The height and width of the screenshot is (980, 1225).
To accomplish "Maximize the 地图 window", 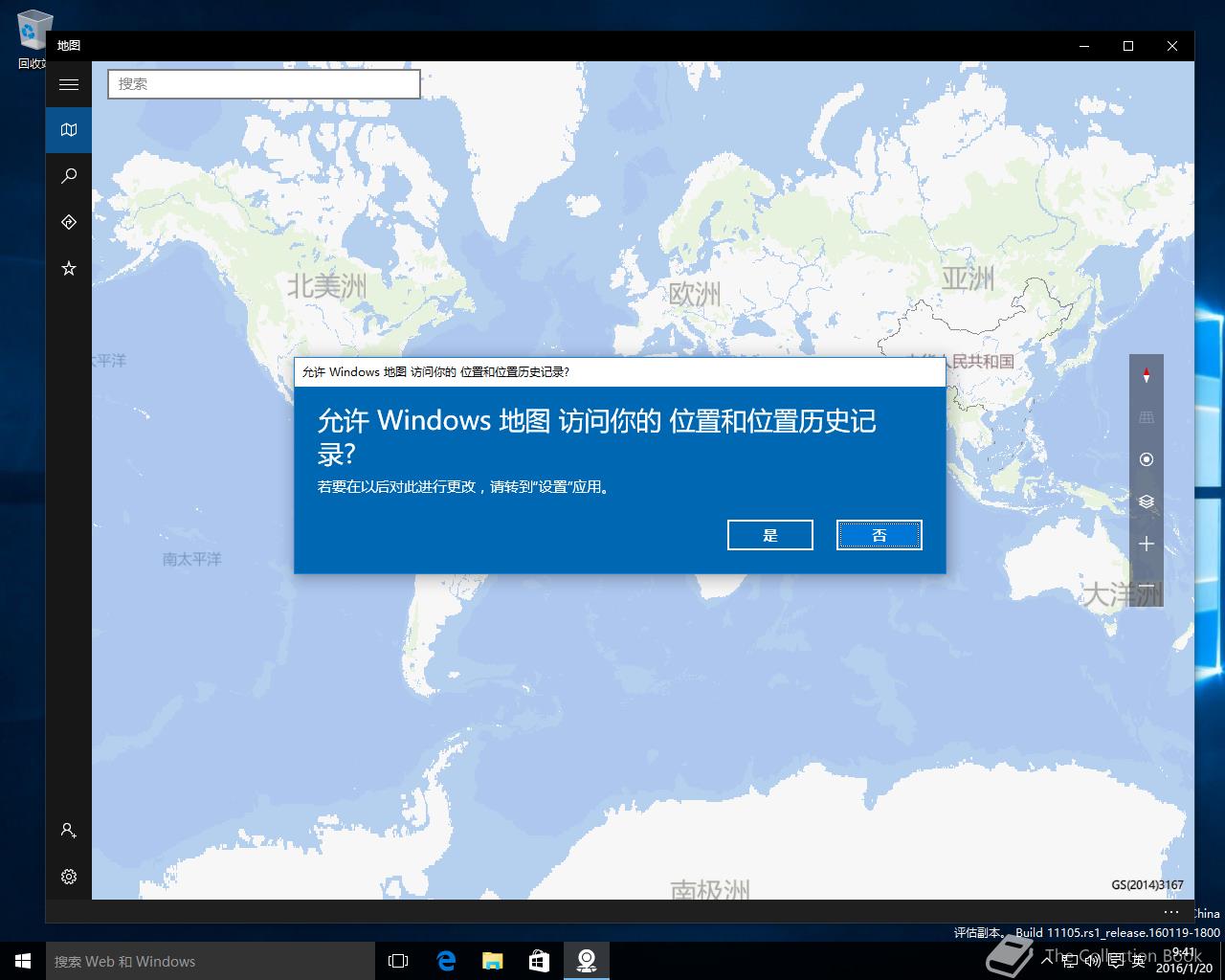I will pyautogui.click(x=1128, y=46).
